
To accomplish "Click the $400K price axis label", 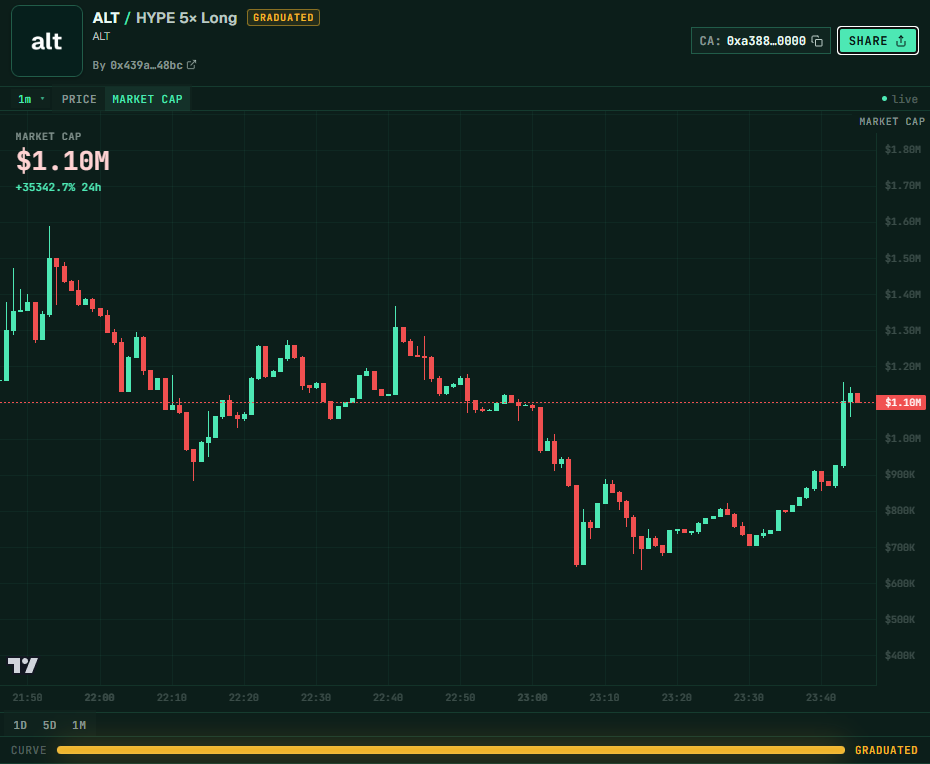I will tap(900, 655).
